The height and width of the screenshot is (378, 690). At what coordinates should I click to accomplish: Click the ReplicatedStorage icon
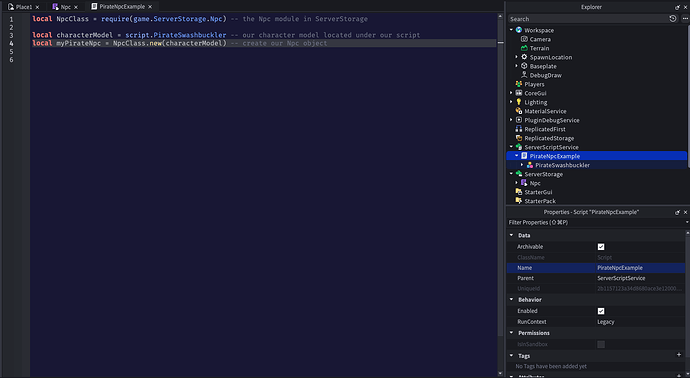pos(519,138)
